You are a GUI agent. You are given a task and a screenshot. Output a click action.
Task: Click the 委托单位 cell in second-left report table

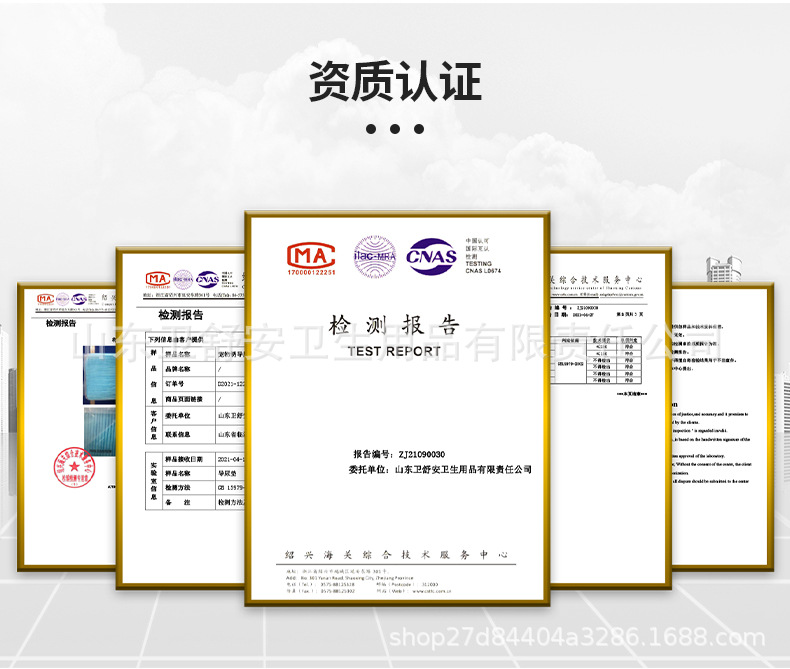coord(189,416)
